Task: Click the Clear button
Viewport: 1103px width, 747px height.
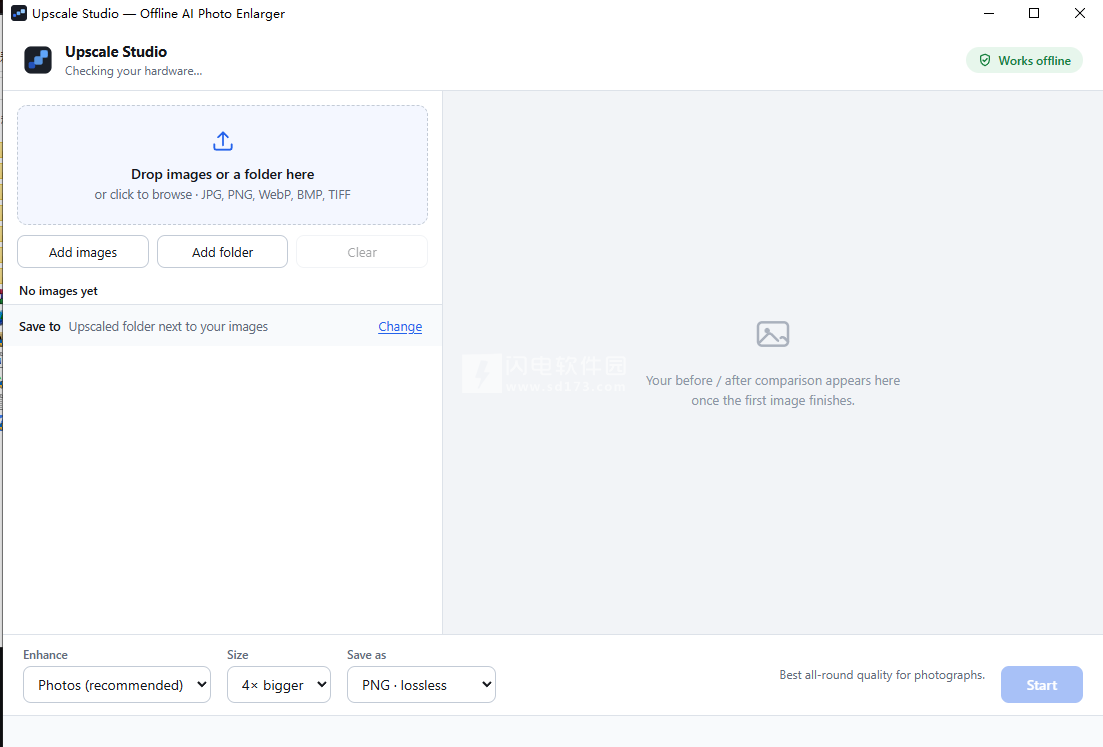Action: (x=362, y=252)
